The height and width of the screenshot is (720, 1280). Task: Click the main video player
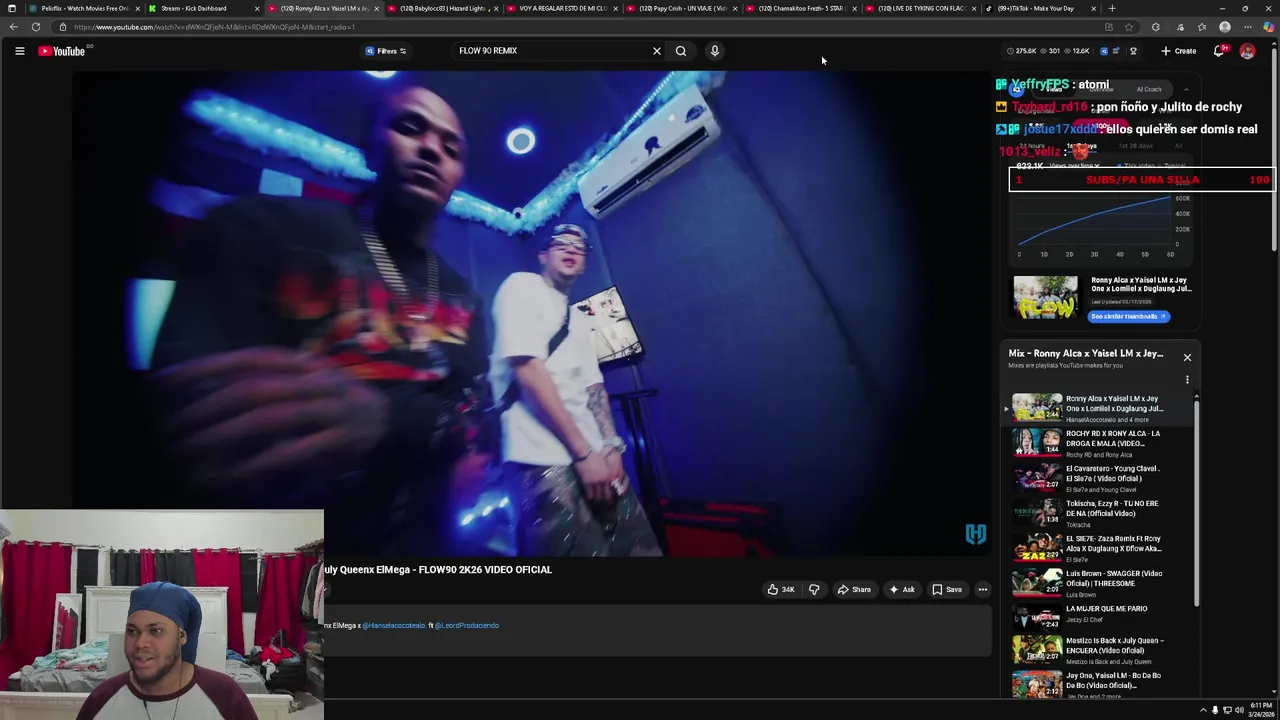(530, 312)
